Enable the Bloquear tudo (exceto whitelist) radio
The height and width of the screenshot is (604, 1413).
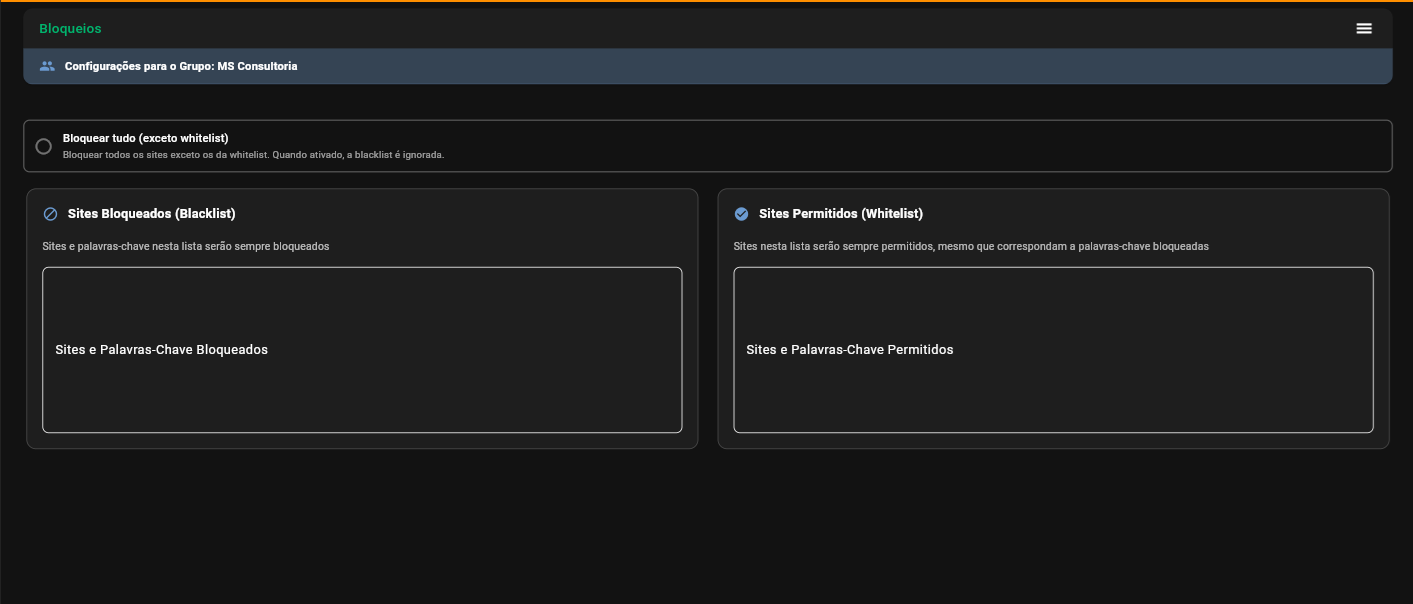[x=43, y=146]
